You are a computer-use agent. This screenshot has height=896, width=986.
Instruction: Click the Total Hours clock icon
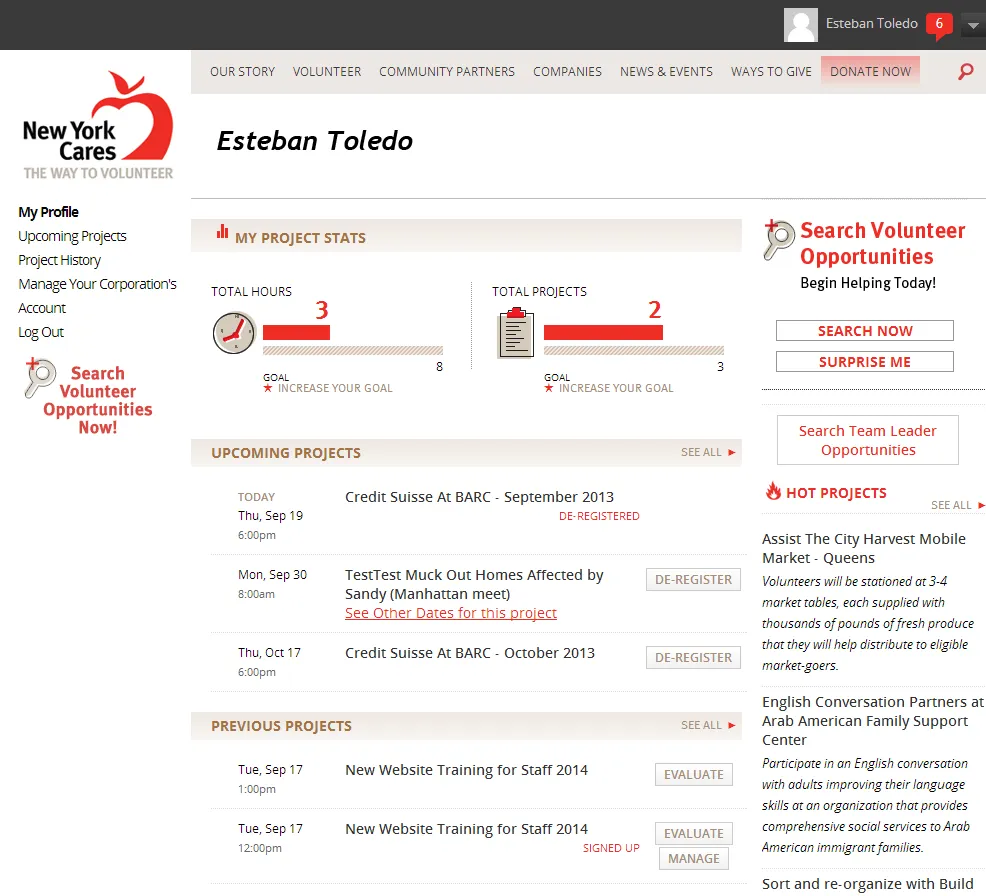[234, 333]
